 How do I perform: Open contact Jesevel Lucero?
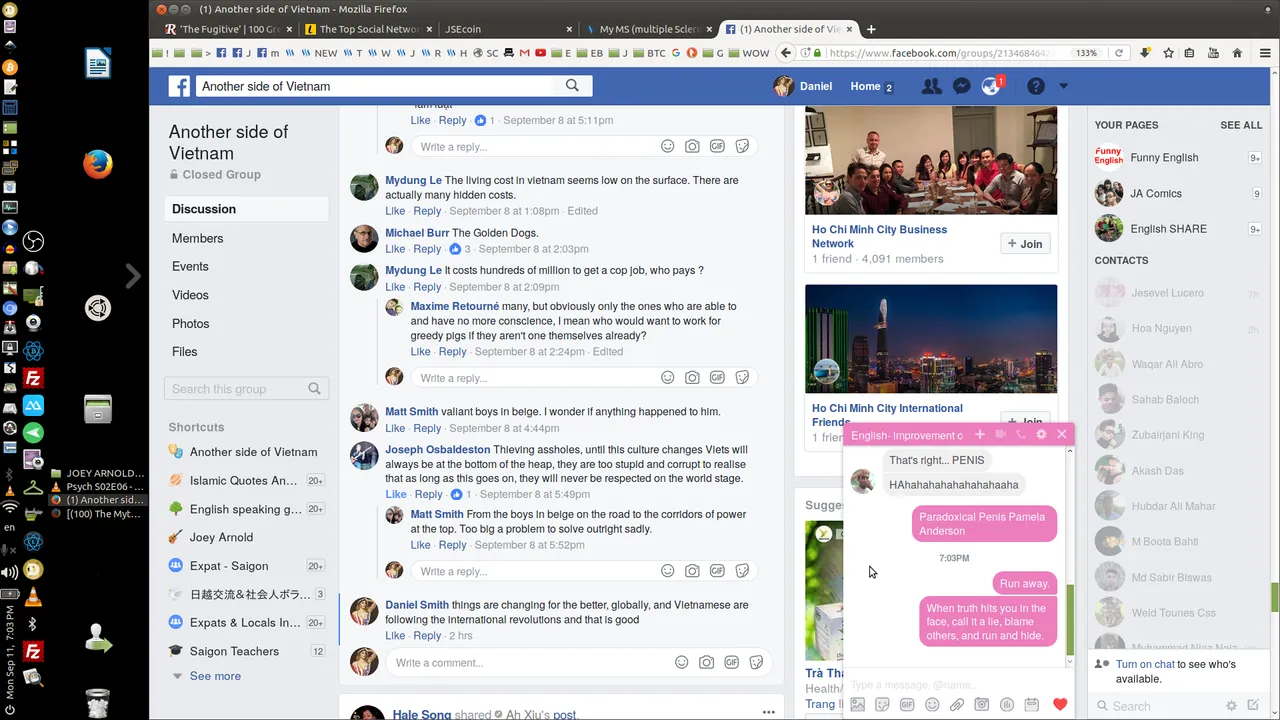[1167, 293]
